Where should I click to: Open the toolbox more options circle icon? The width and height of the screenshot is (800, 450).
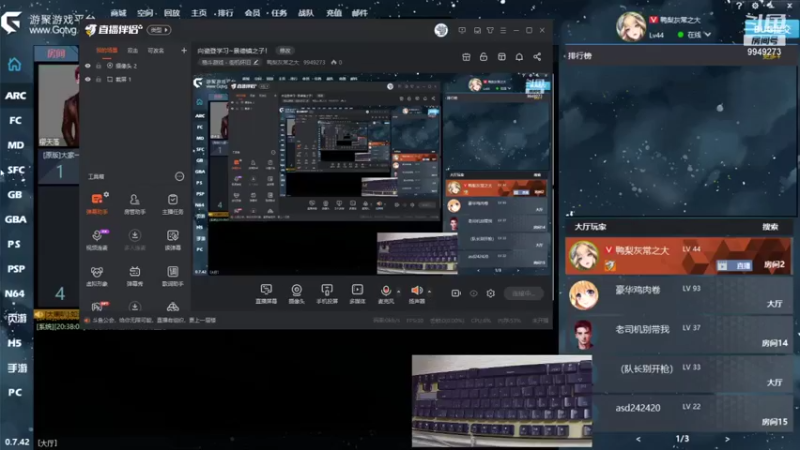coord(179,177)
